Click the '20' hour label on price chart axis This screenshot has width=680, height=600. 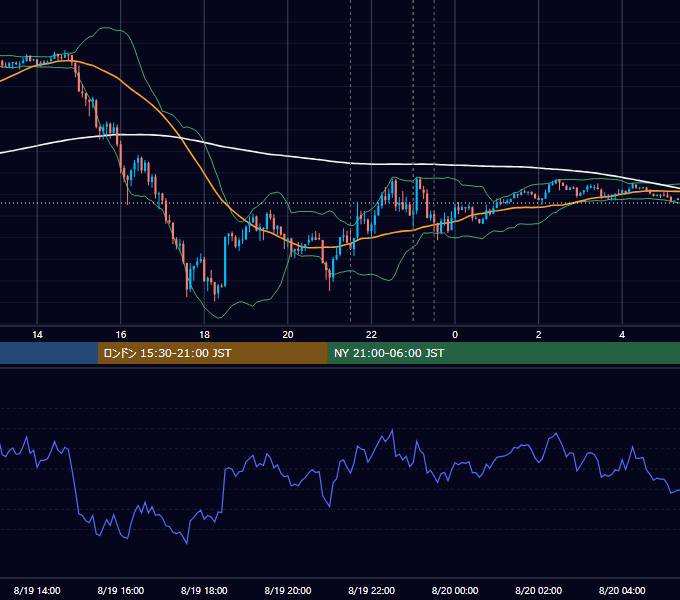tap(288, 335)
